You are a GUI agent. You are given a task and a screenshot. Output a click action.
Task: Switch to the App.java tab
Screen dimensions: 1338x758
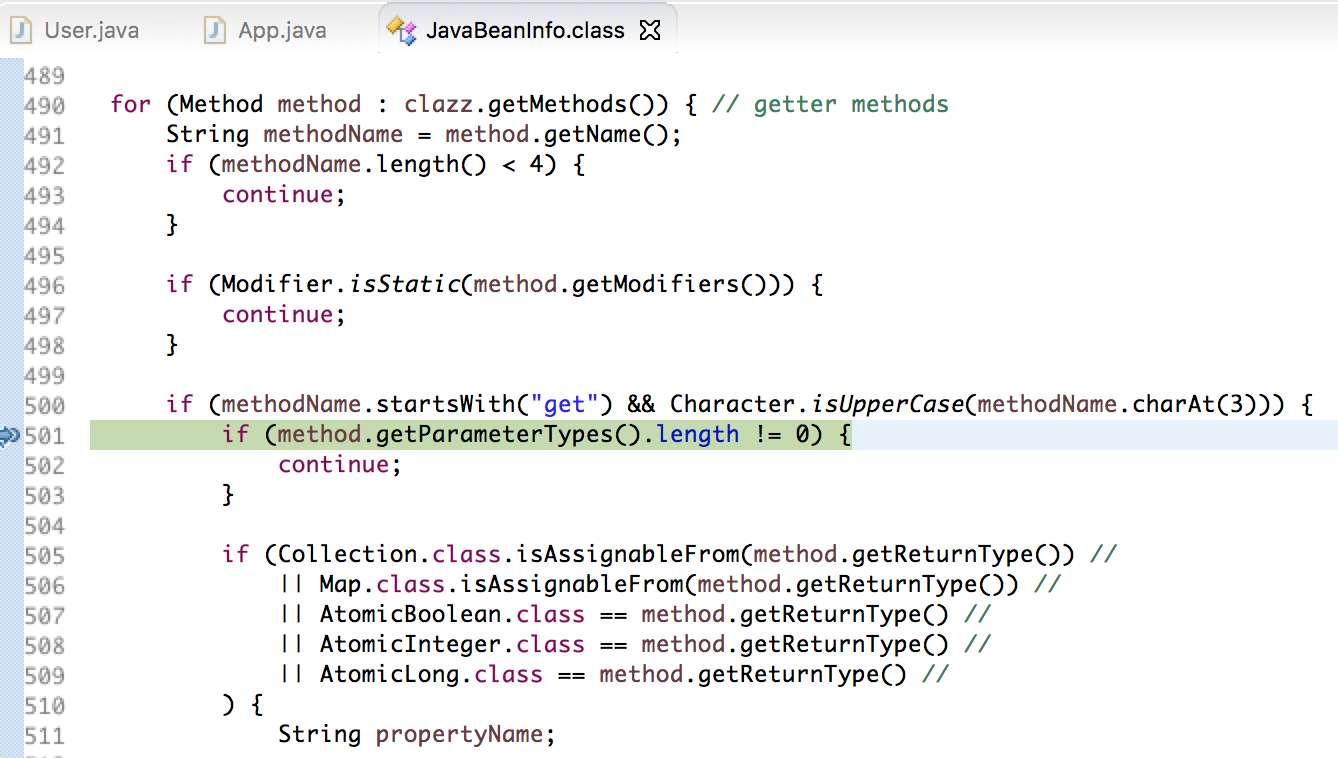tap(267, 31)
